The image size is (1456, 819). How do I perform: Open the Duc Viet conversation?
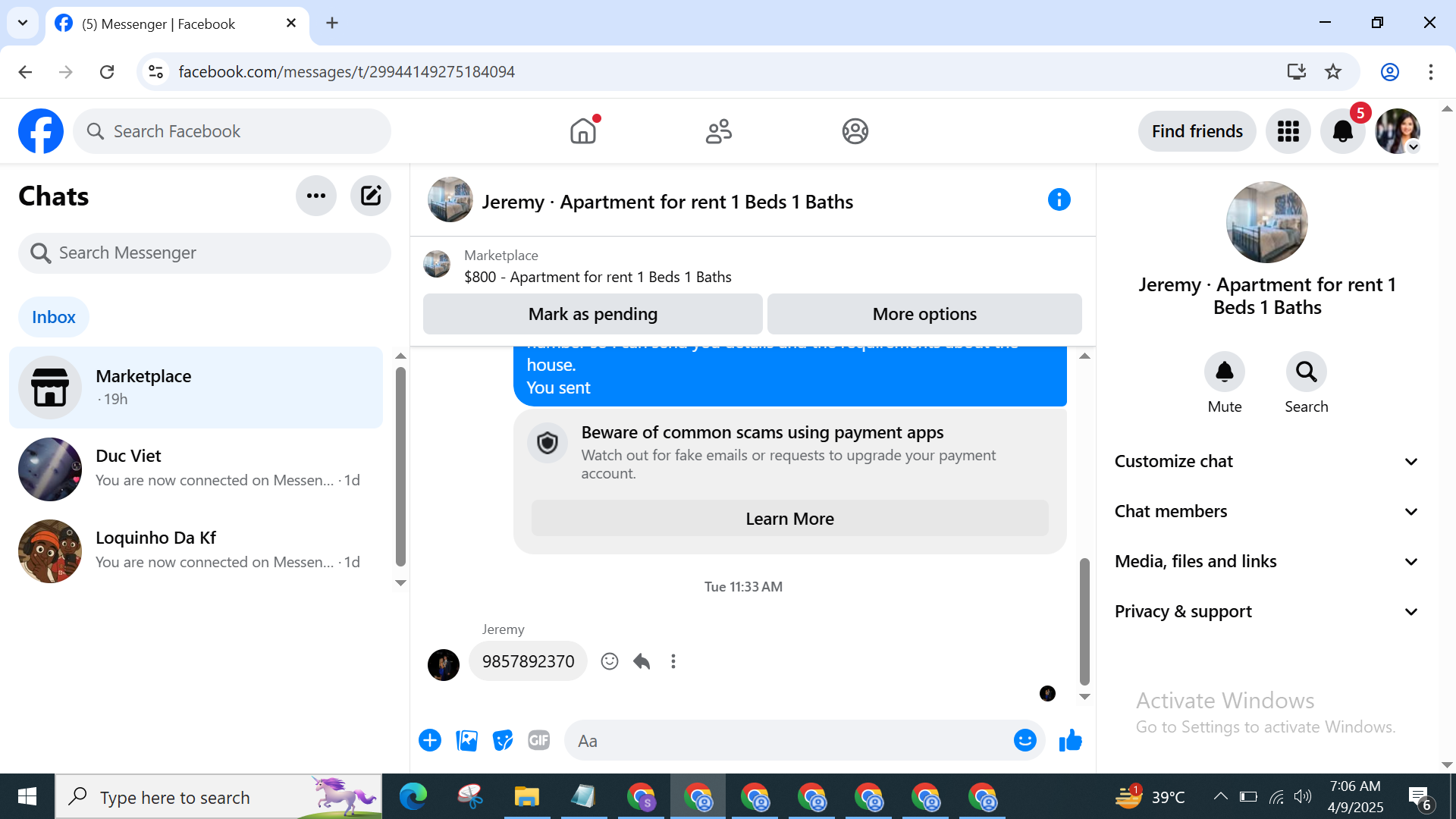point(196,469)
